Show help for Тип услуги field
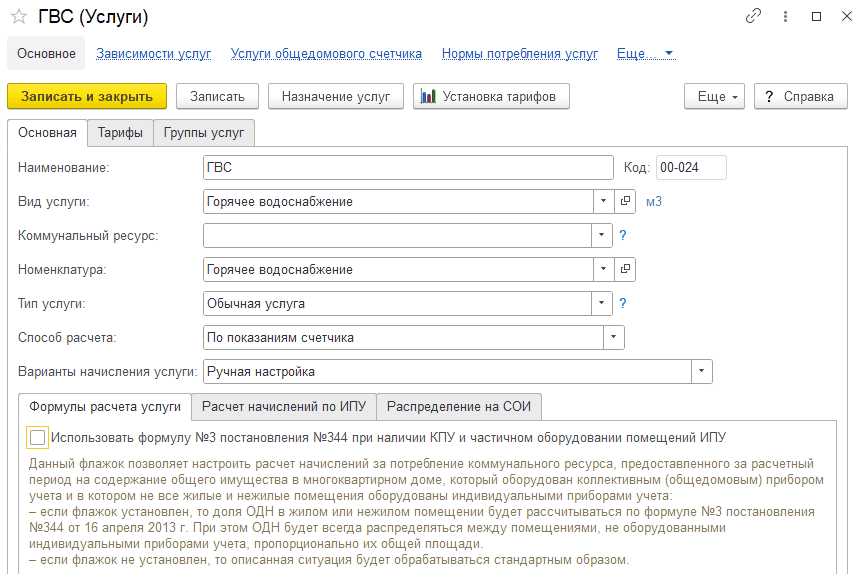Screen dimensions: 852x574 point(623,303)
